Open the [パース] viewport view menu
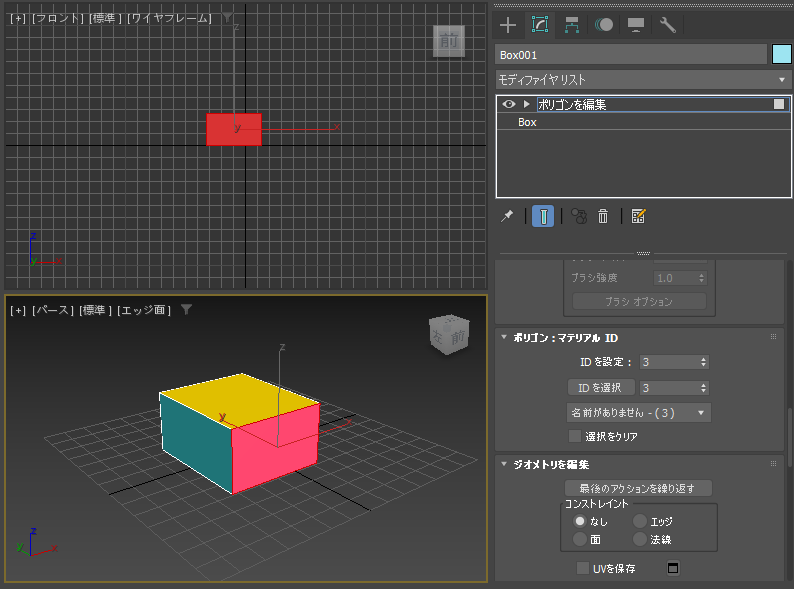 point(53,310)
